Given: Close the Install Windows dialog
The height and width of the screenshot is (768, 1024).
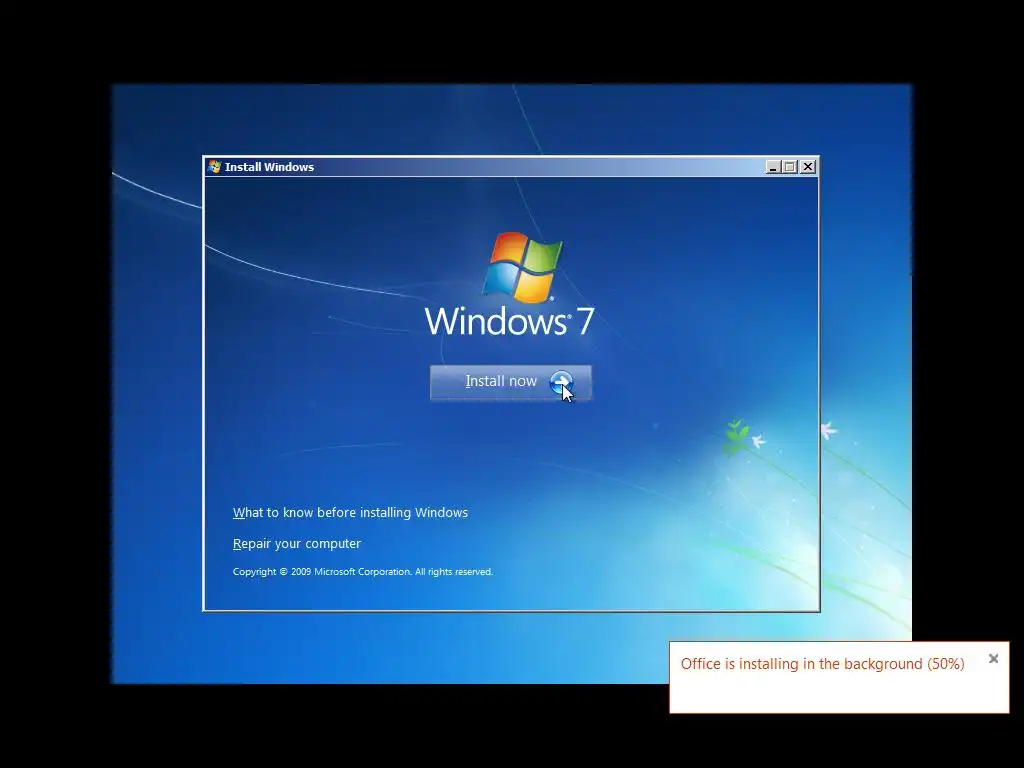Looking at the screenshot, I should [x=808, y=167].
